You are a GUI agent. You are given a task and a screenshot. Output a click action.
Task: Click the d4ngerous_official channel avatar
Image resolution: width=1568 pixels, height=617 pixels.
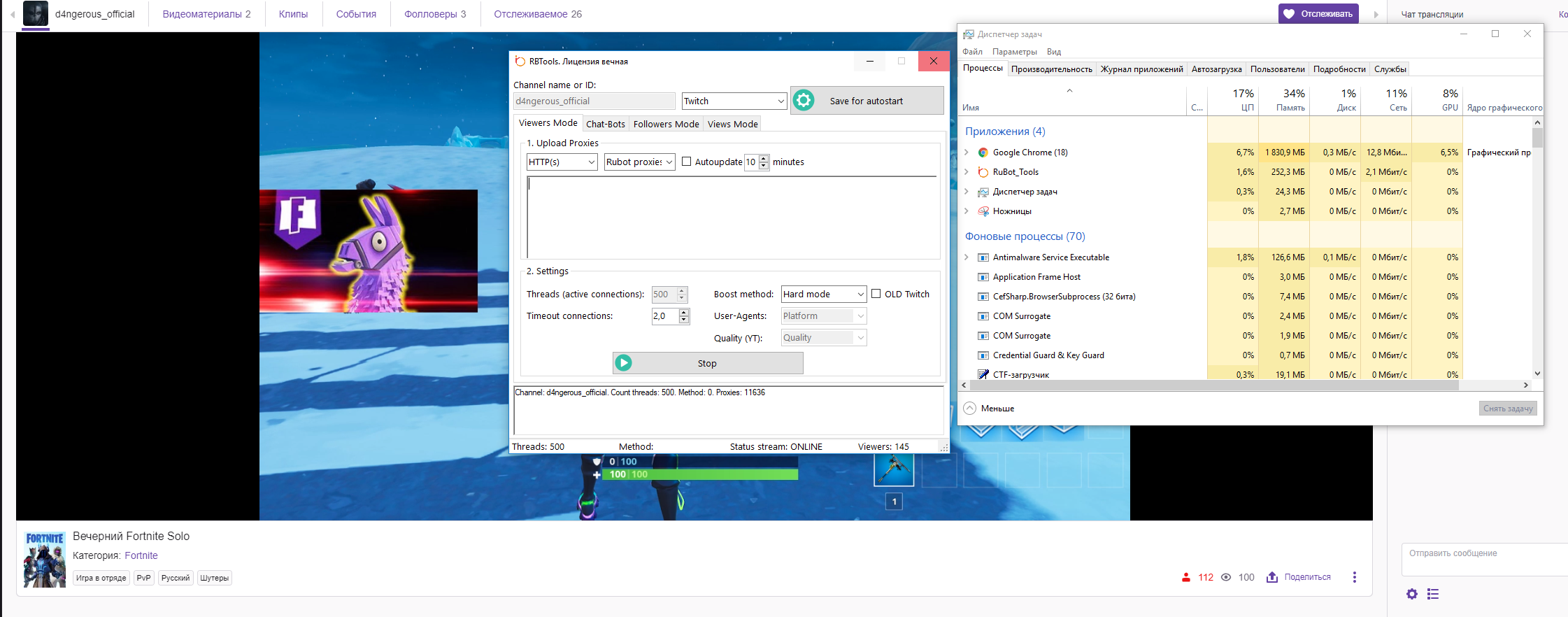pos(36,14)
